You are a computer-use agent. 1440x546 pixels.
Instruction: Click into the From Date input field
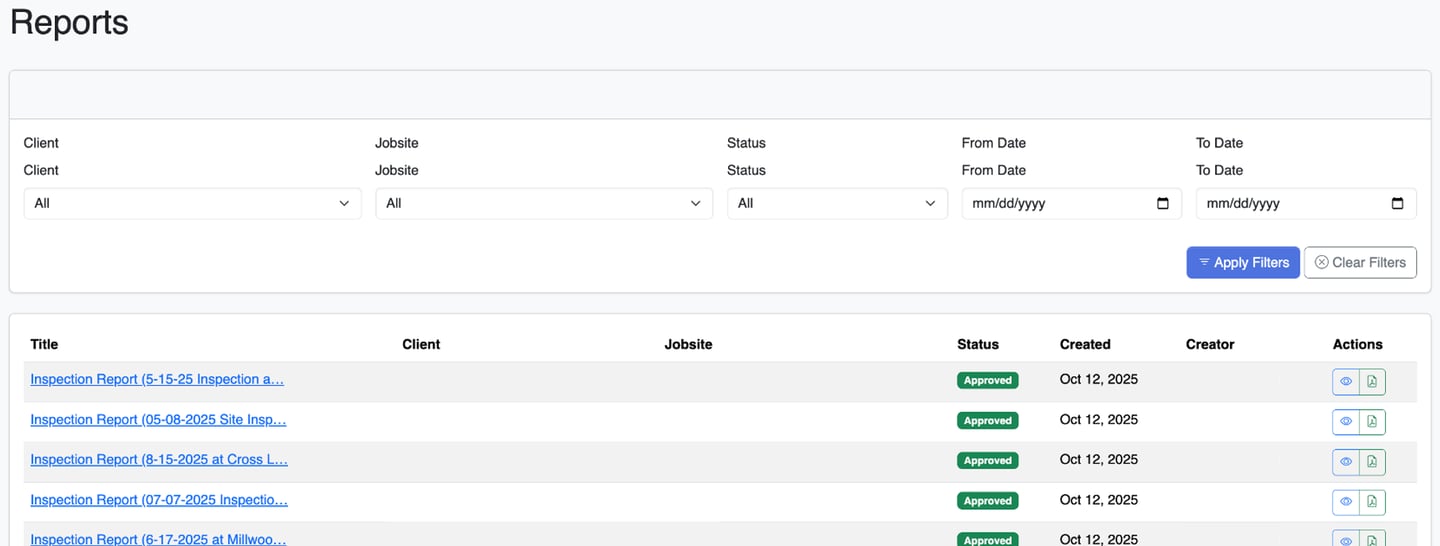point(1072,203)
